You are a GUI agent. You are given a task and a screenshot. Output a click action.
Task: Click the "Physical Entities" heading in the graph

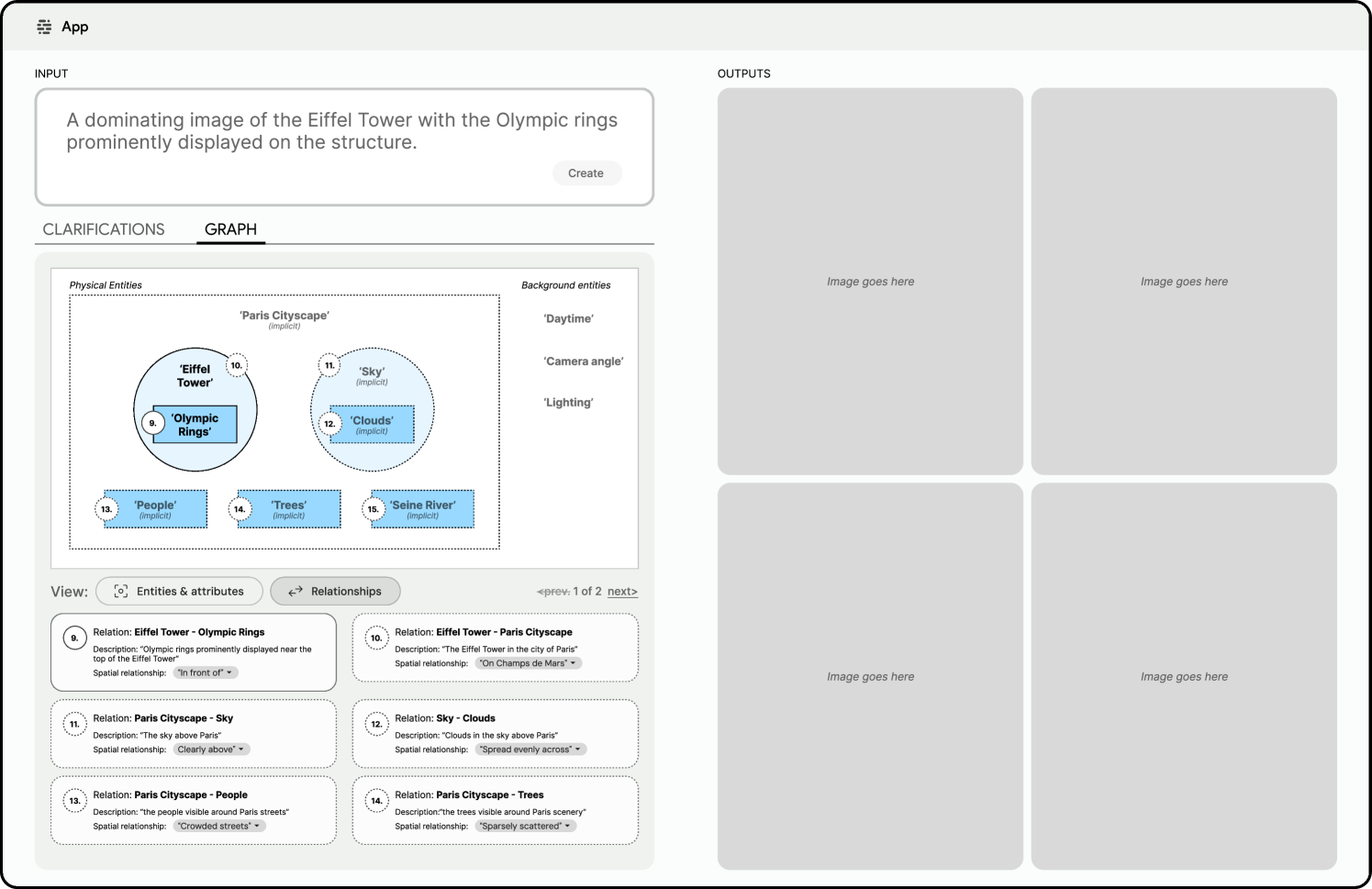click(106, 285)
